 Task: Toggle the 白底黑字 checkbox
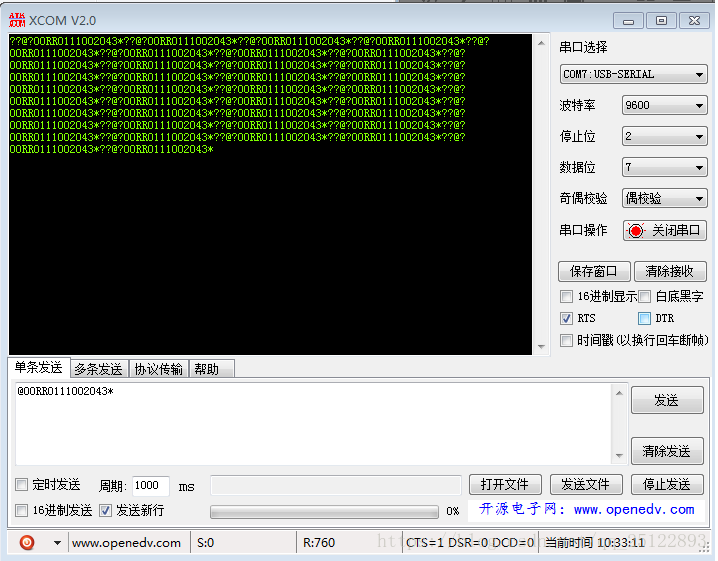pyautogui.click(x=644, y=296)
